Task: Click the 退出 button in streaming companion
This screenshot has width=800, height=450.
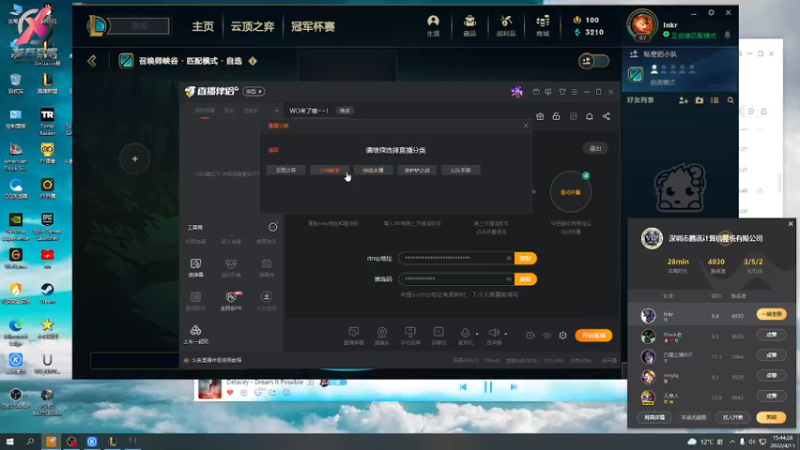Action: 595,148
